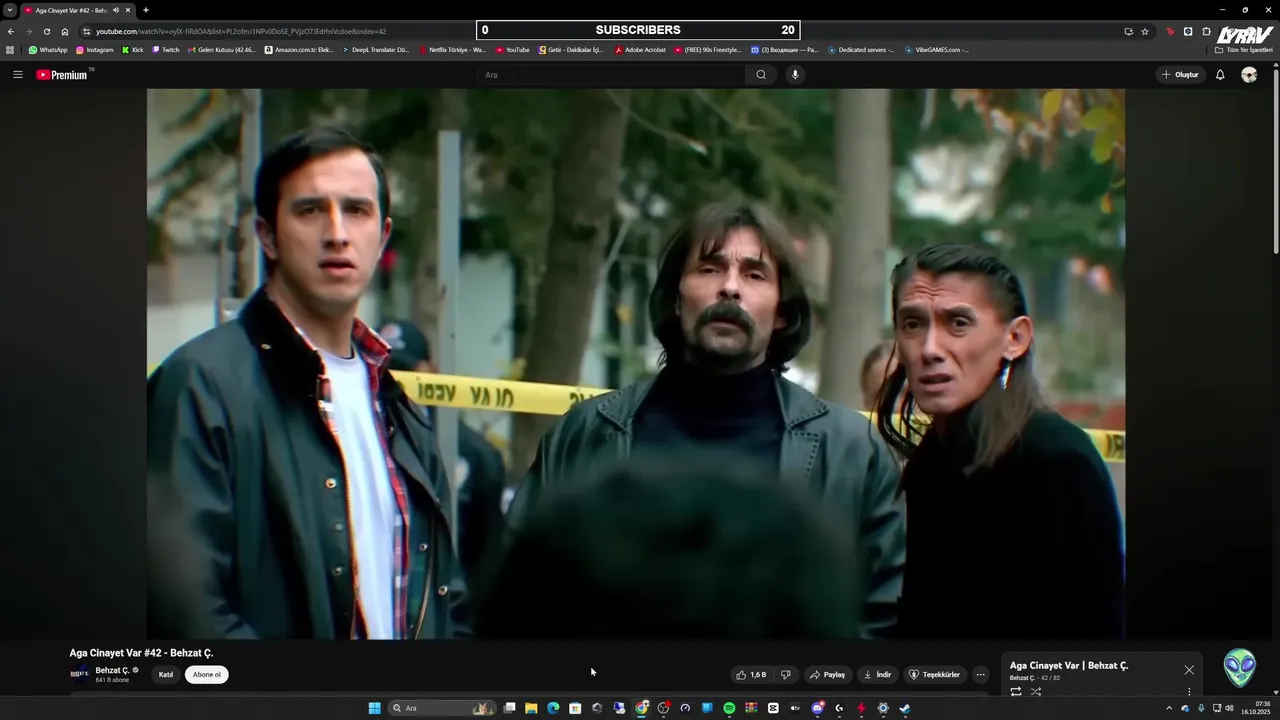The height and width of the screenshot is (720, 1280).
Task: Open Gelen Kutusu Gmail bookmark
Action: (221, 50)
